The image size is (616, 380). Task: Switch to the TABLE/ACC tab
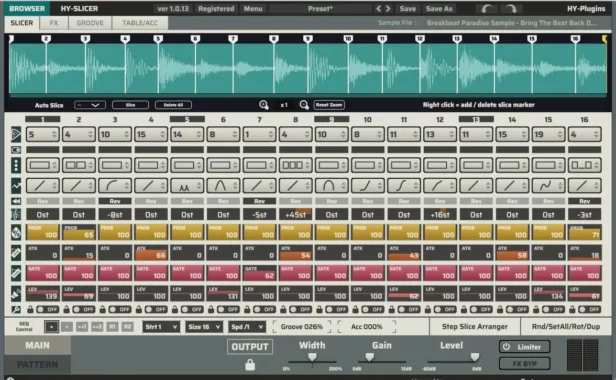point(140,23)
